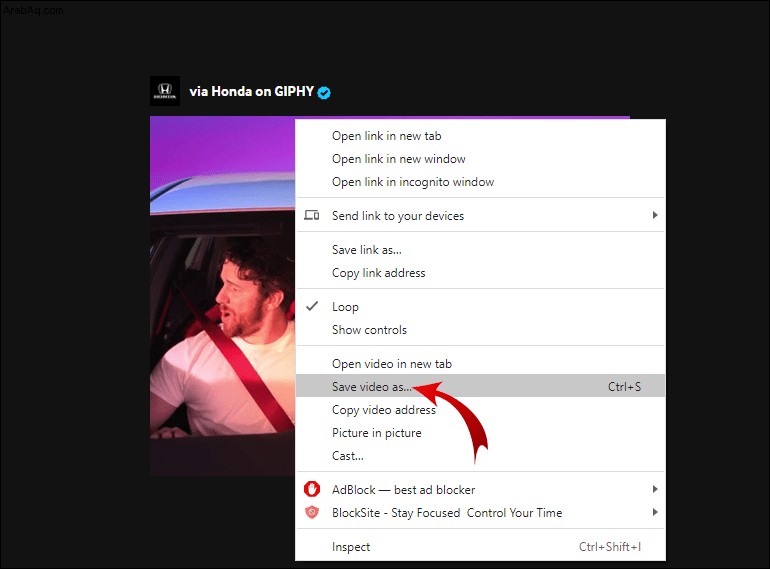Select Save video as...
This screenshot has width=770, height=569.
(480, 387)
